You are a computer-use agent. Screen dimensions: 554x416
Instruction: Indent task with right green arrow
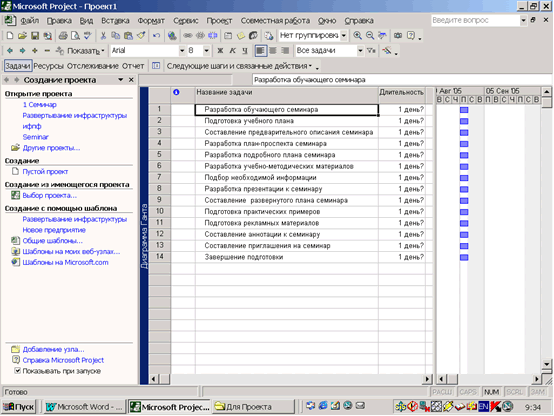tap(22, 51)
